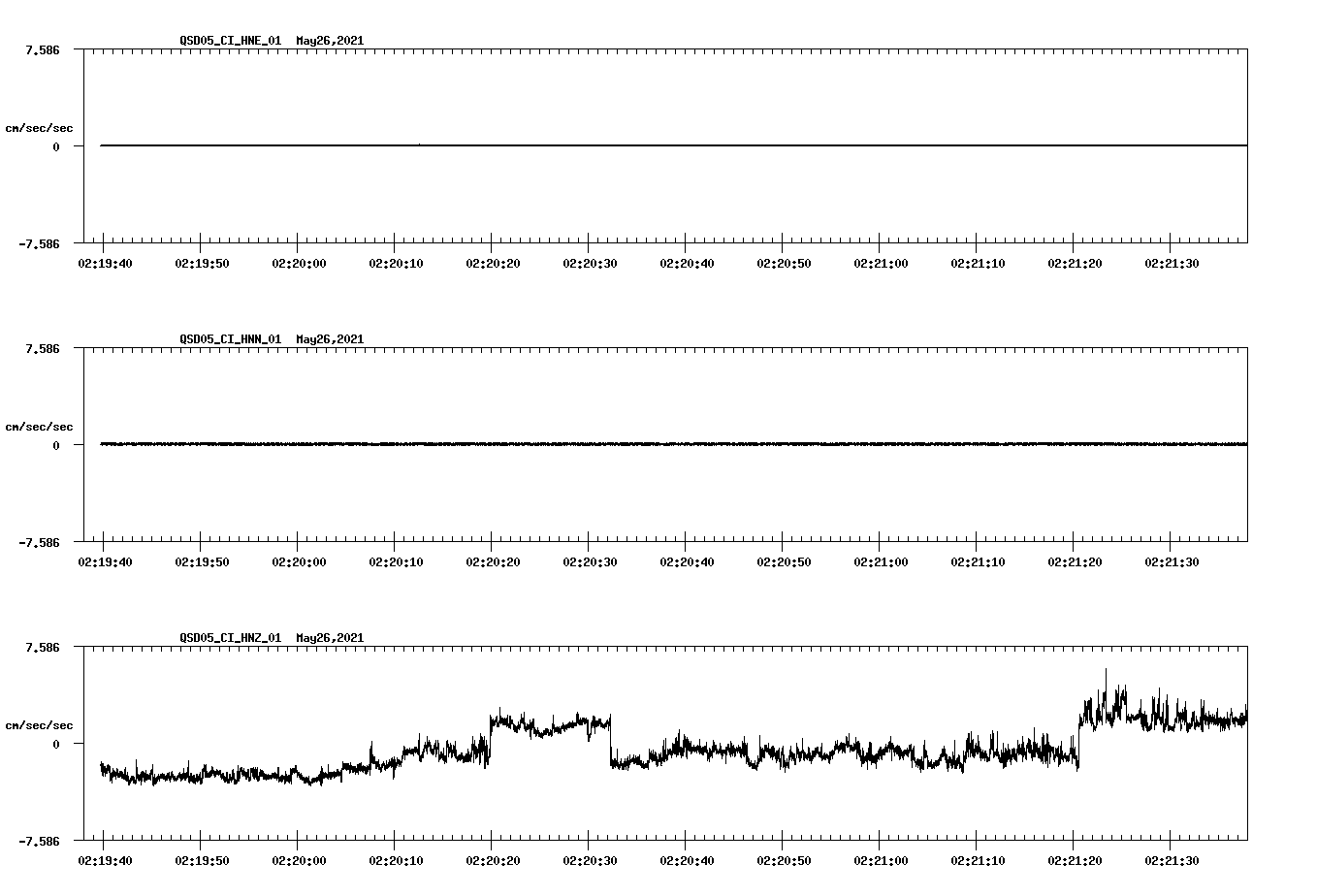Screen dimensions: 1317x896
Task: Click the cm/sec/sec unit label on bottom plot
Action: (x=39, y=723)
